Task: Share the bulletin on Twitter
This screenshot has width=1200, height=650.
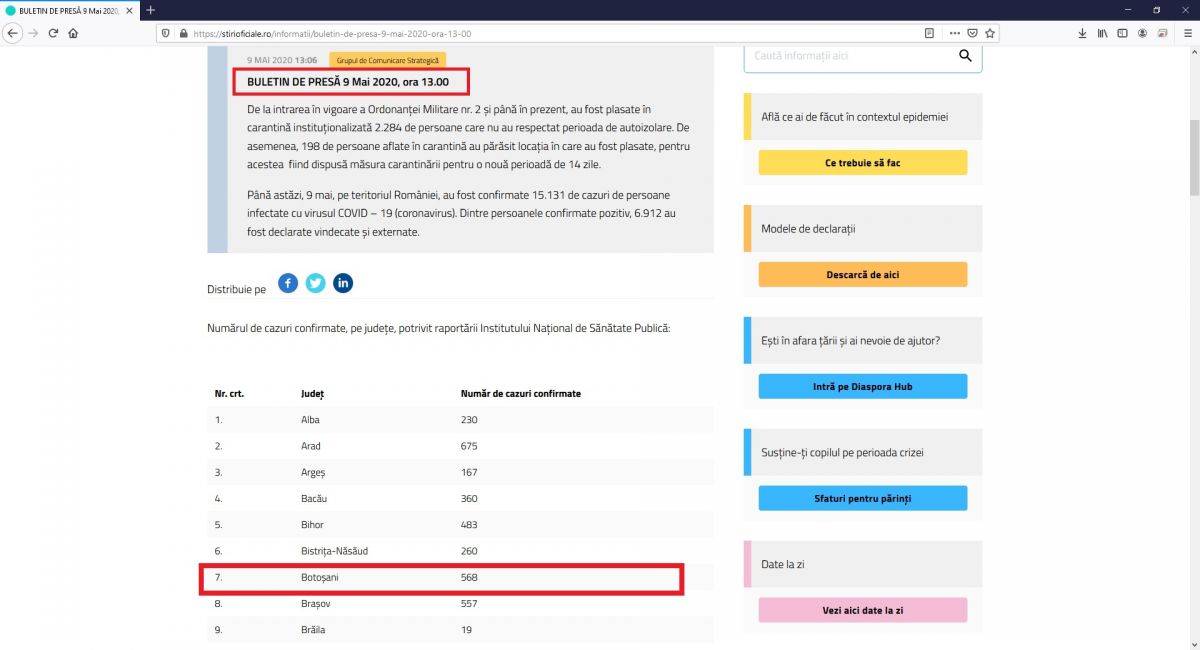Action: tap(315, 283)
